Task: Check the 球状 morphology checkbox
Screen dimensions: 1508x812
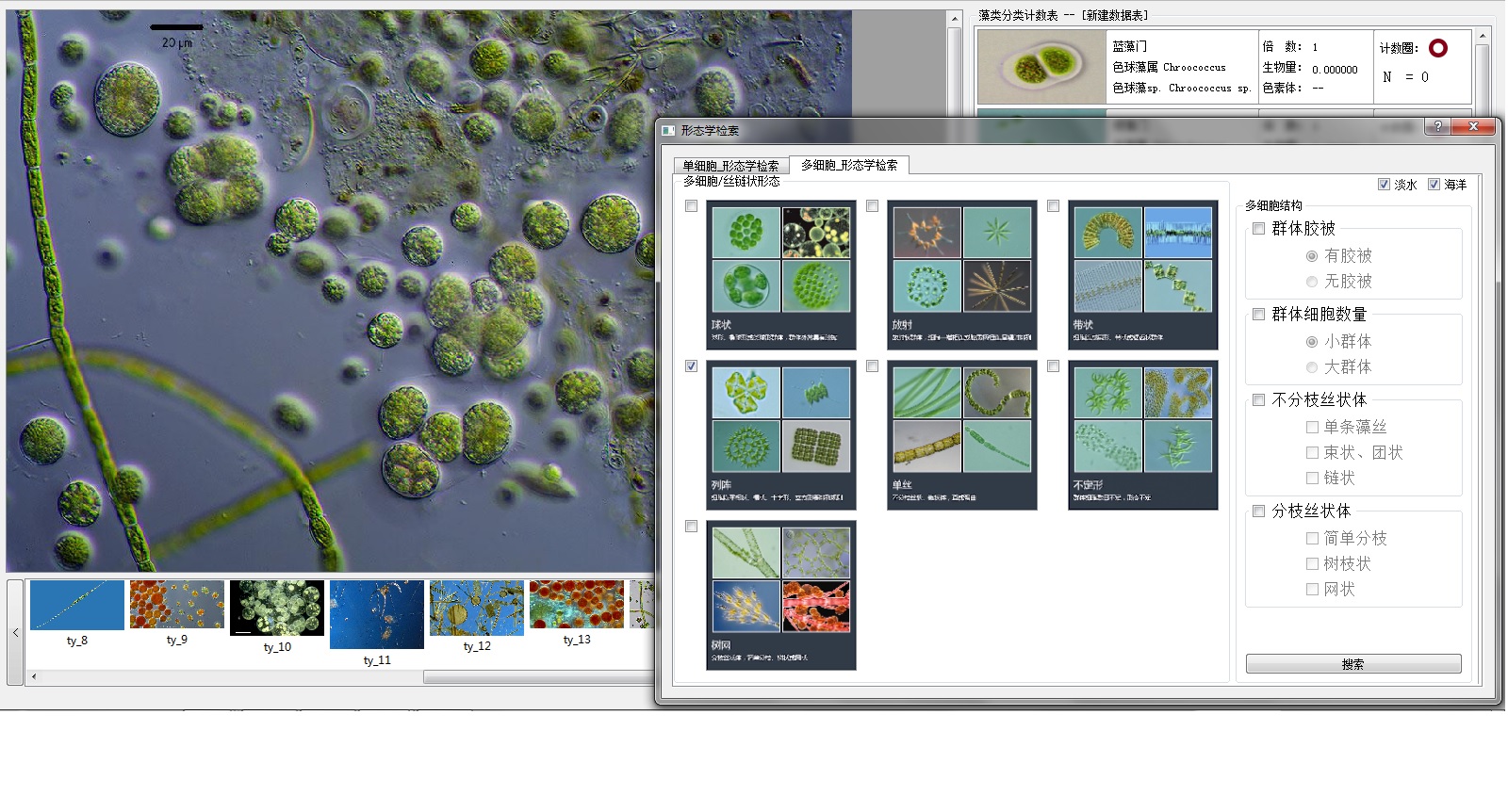Action: (692, 206)
